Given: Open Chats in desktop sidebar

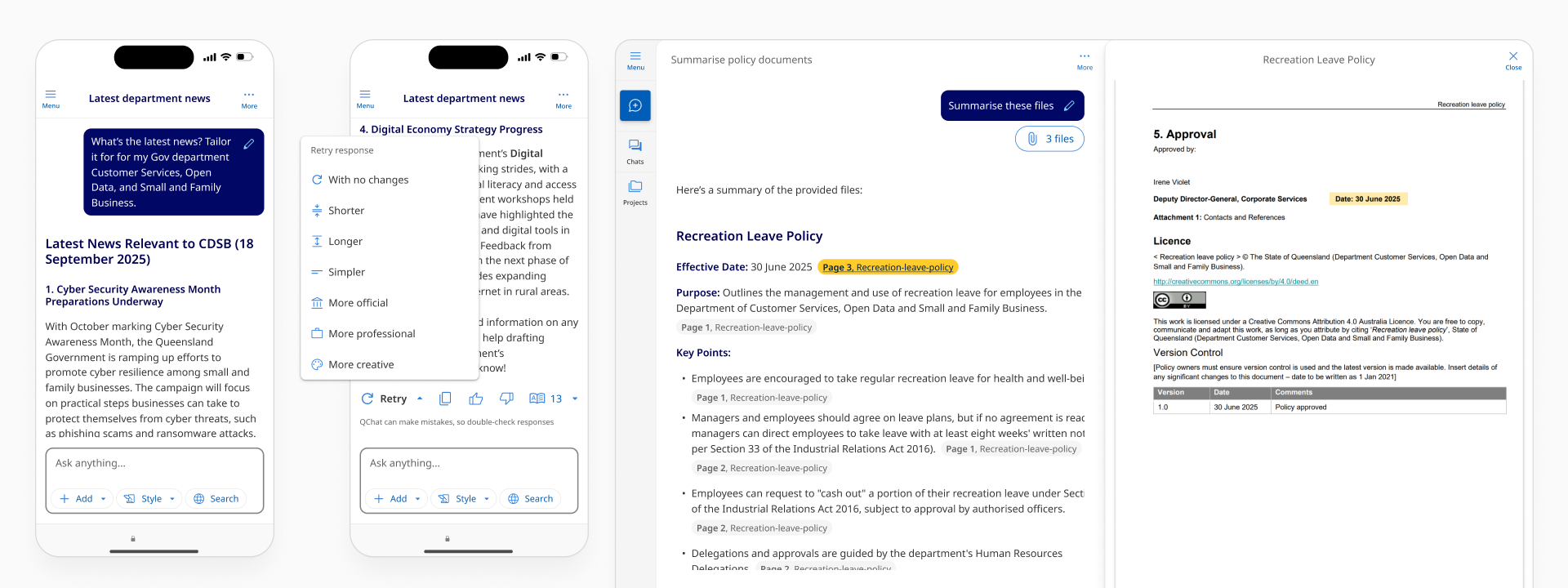Looking at the screenshot, I should point(635,151).
